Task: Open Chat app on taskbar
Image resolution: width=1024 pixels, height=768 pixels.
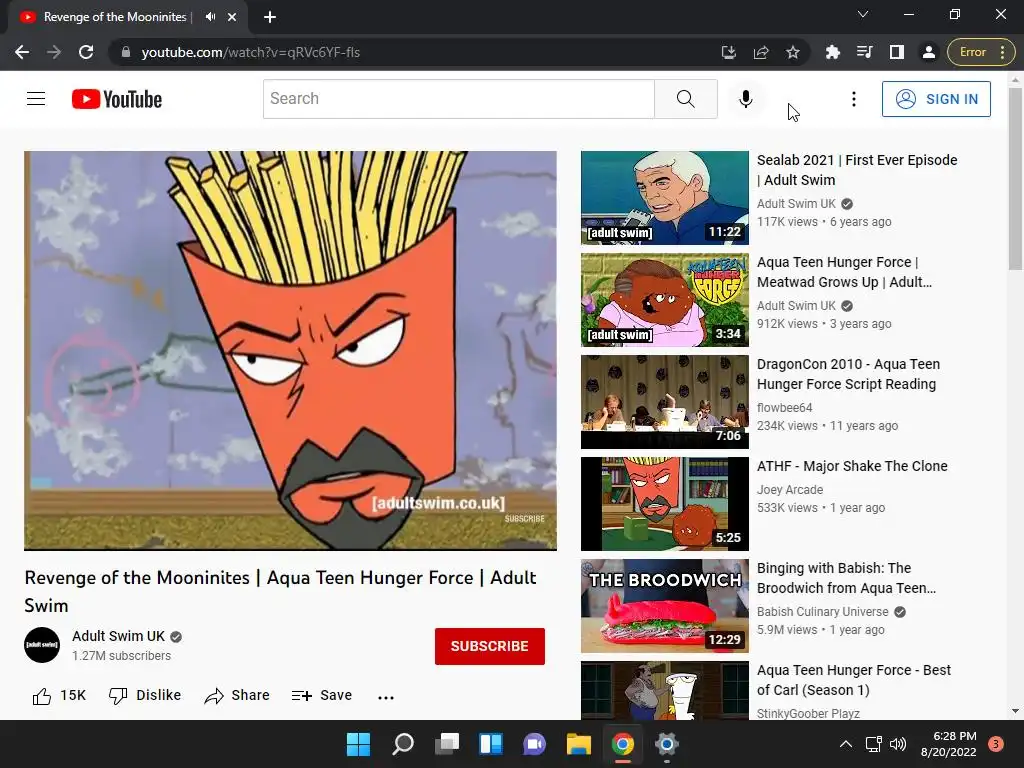Action: (x=534, y=744)
